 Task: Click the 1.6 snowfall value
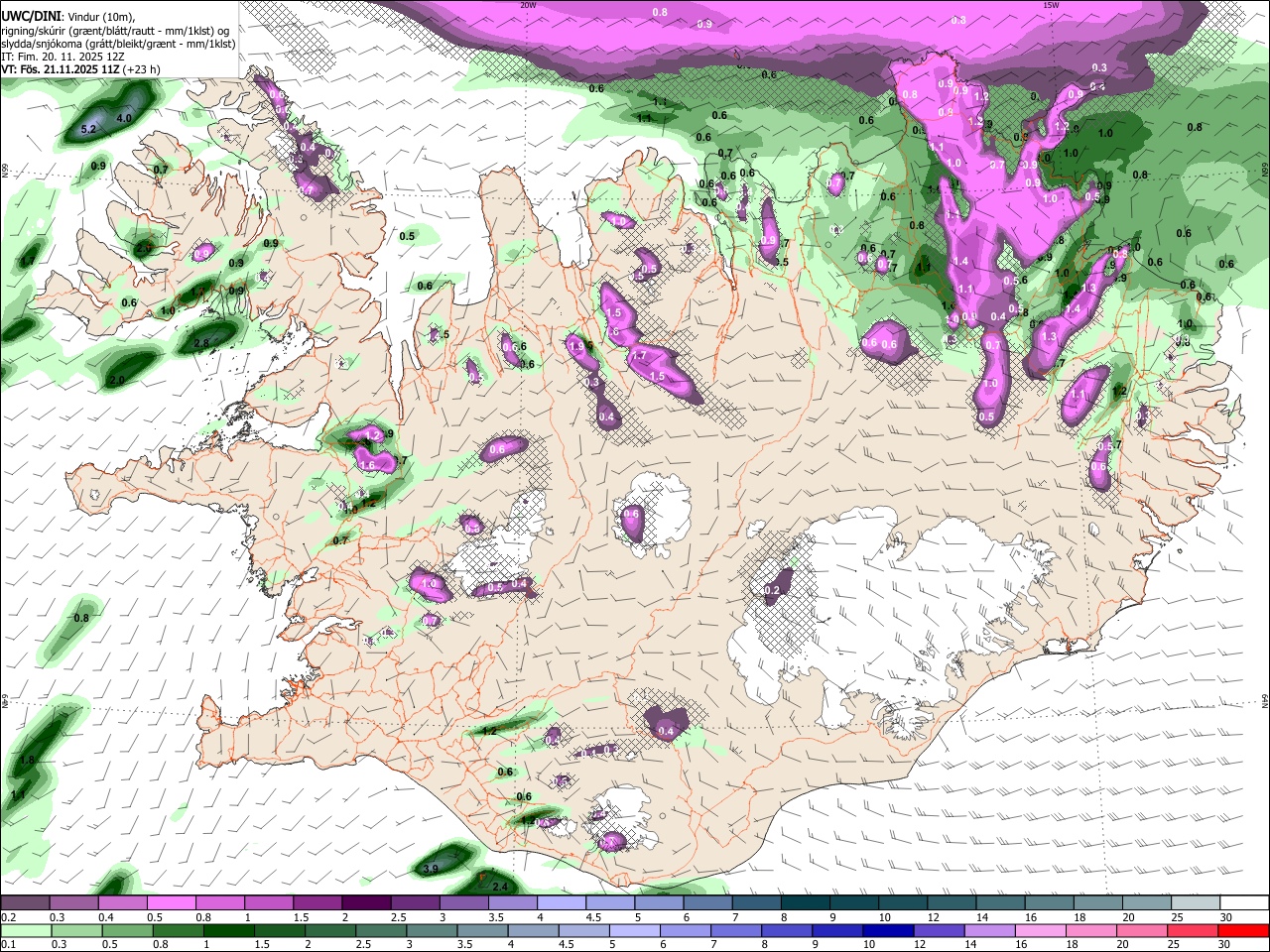coord(368,465)
